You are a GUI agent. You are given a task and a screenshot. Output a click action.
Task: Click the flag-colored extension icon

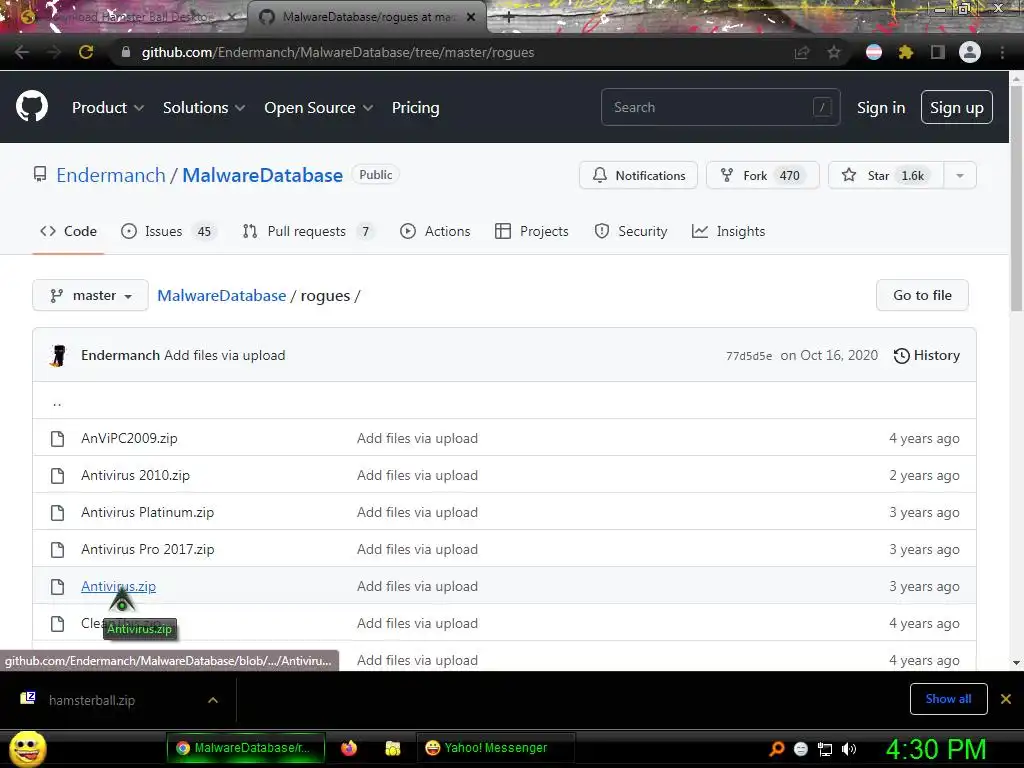pyautogui.click(x=874, y=52)
